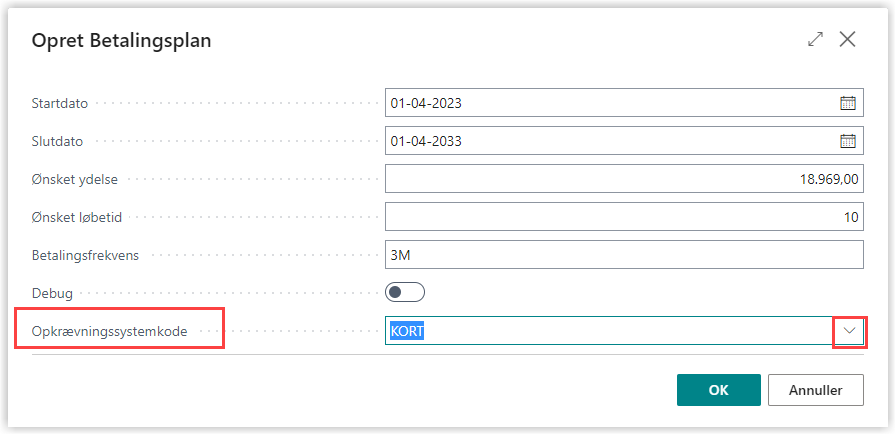This screenshot has width=896, height=435.
Task: Close the Opret Betalingsplan dialog
Action: pyautogui.click(x=848, y=40)
